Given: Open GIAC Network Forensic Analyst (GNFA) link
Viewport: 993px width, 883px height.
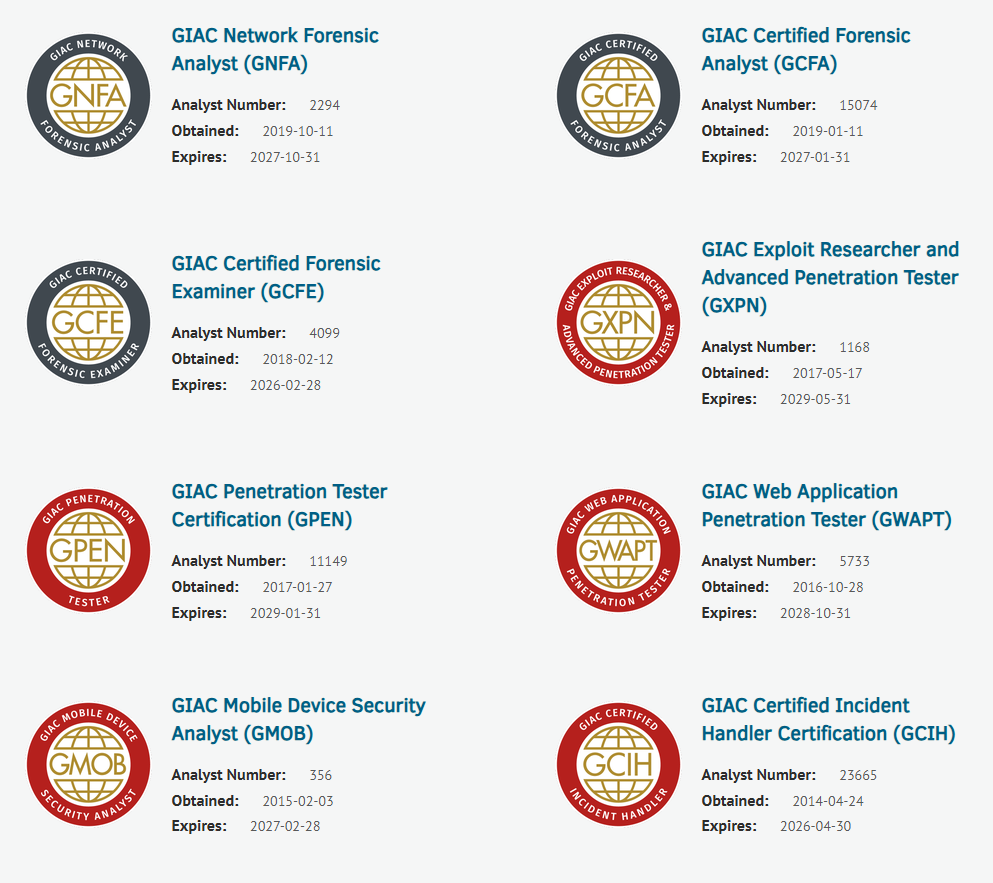Looking at the screenshot, I should [x=275, y=49].
